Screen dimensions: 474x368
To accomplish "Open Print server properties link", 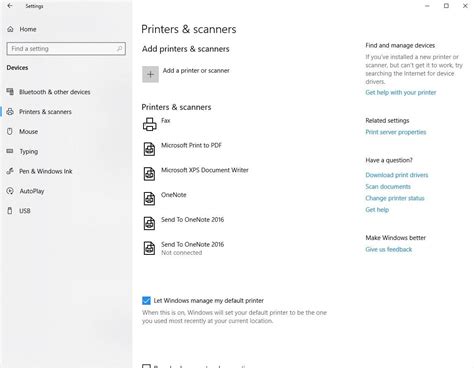I will pyautogui.click(x=395, y=132).
